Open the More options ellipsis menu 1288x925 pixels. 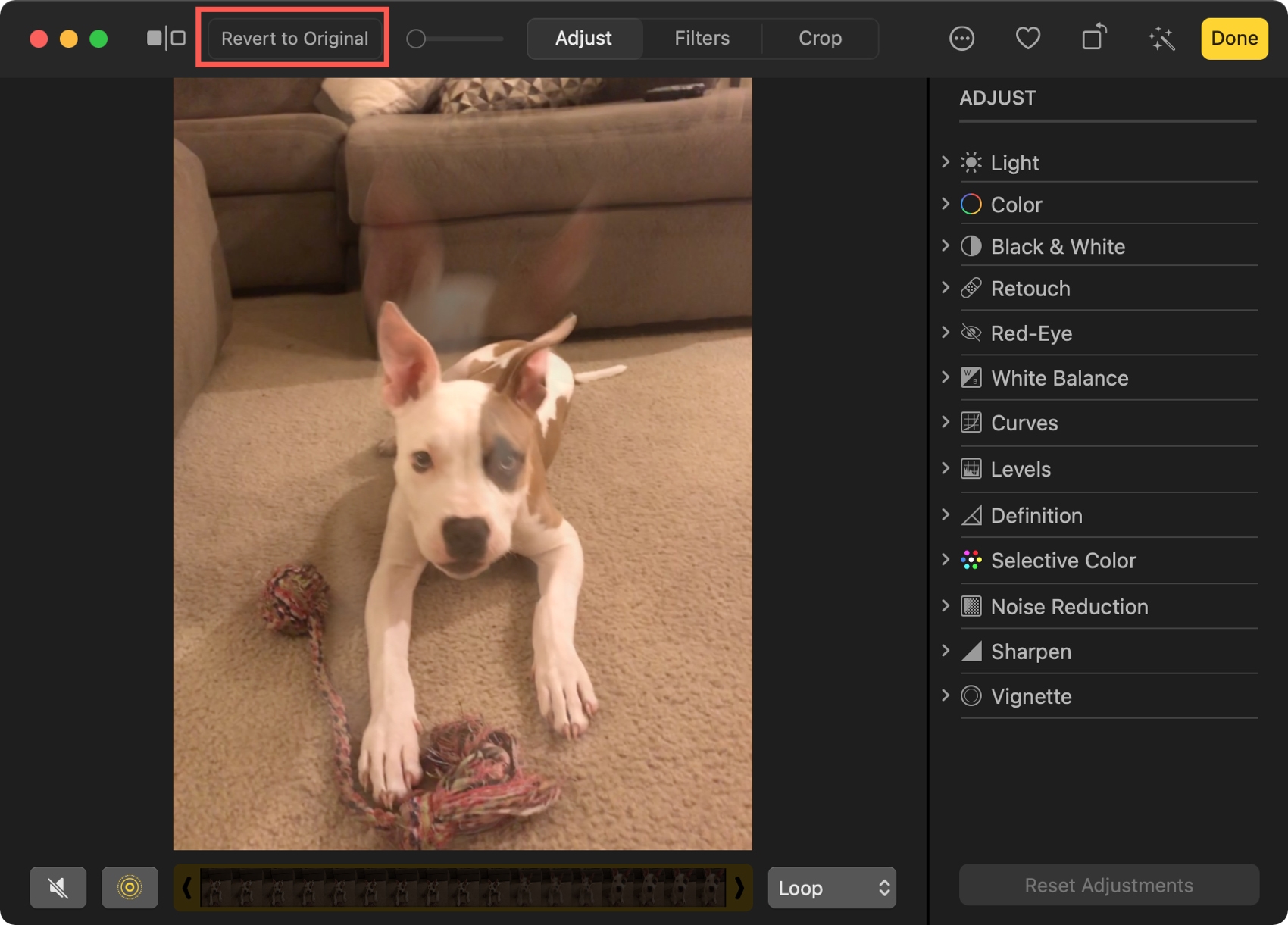961,38
